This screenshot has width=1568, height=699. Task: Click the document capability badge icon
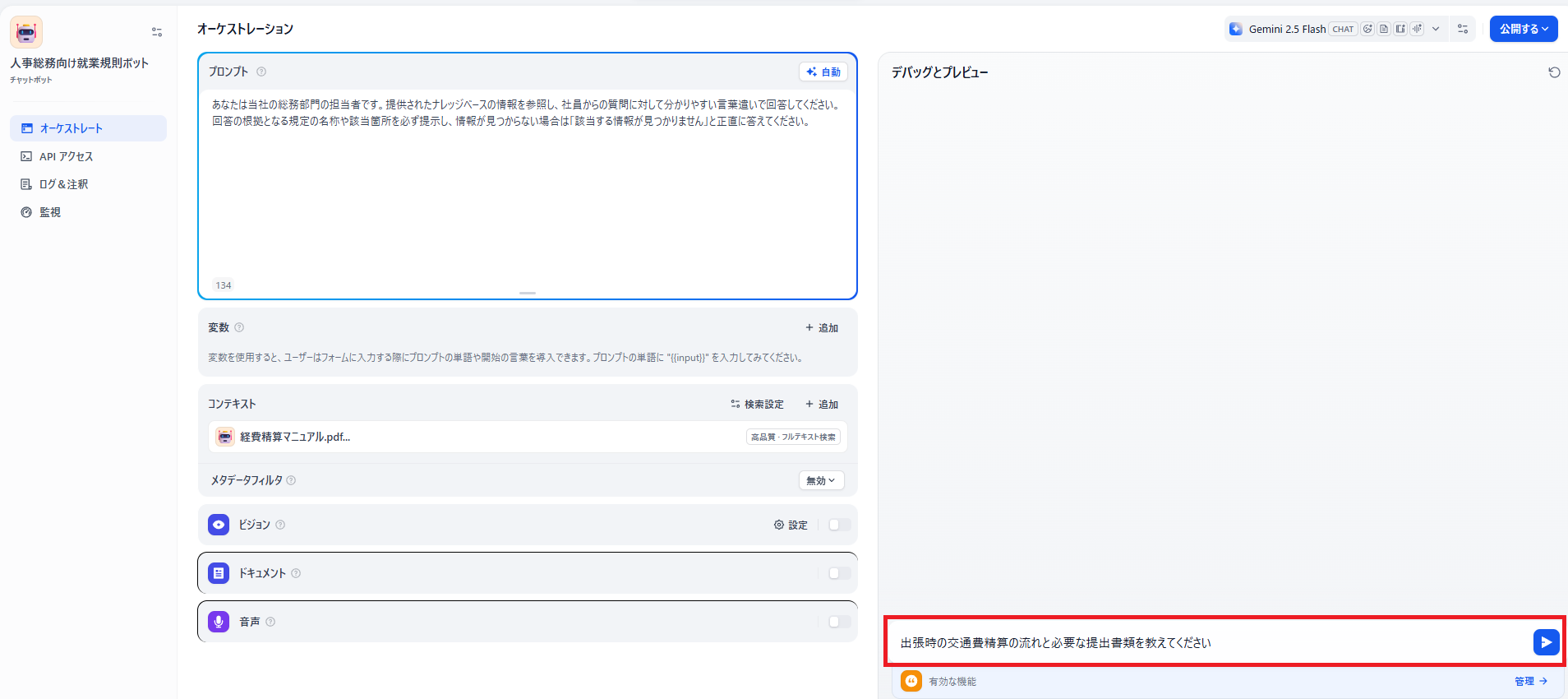1384,29
